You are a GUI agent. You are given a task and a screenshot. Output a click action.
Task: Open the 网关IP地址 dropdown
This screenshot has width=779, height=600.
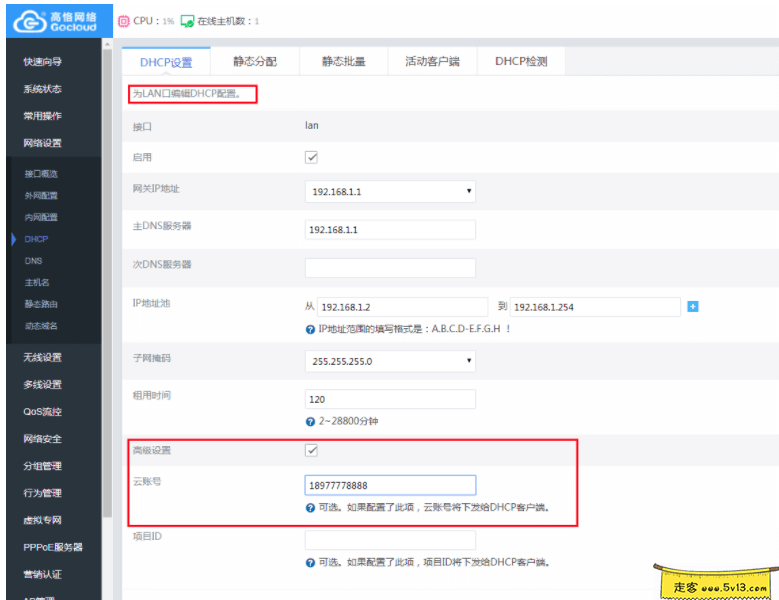[390, 191]
